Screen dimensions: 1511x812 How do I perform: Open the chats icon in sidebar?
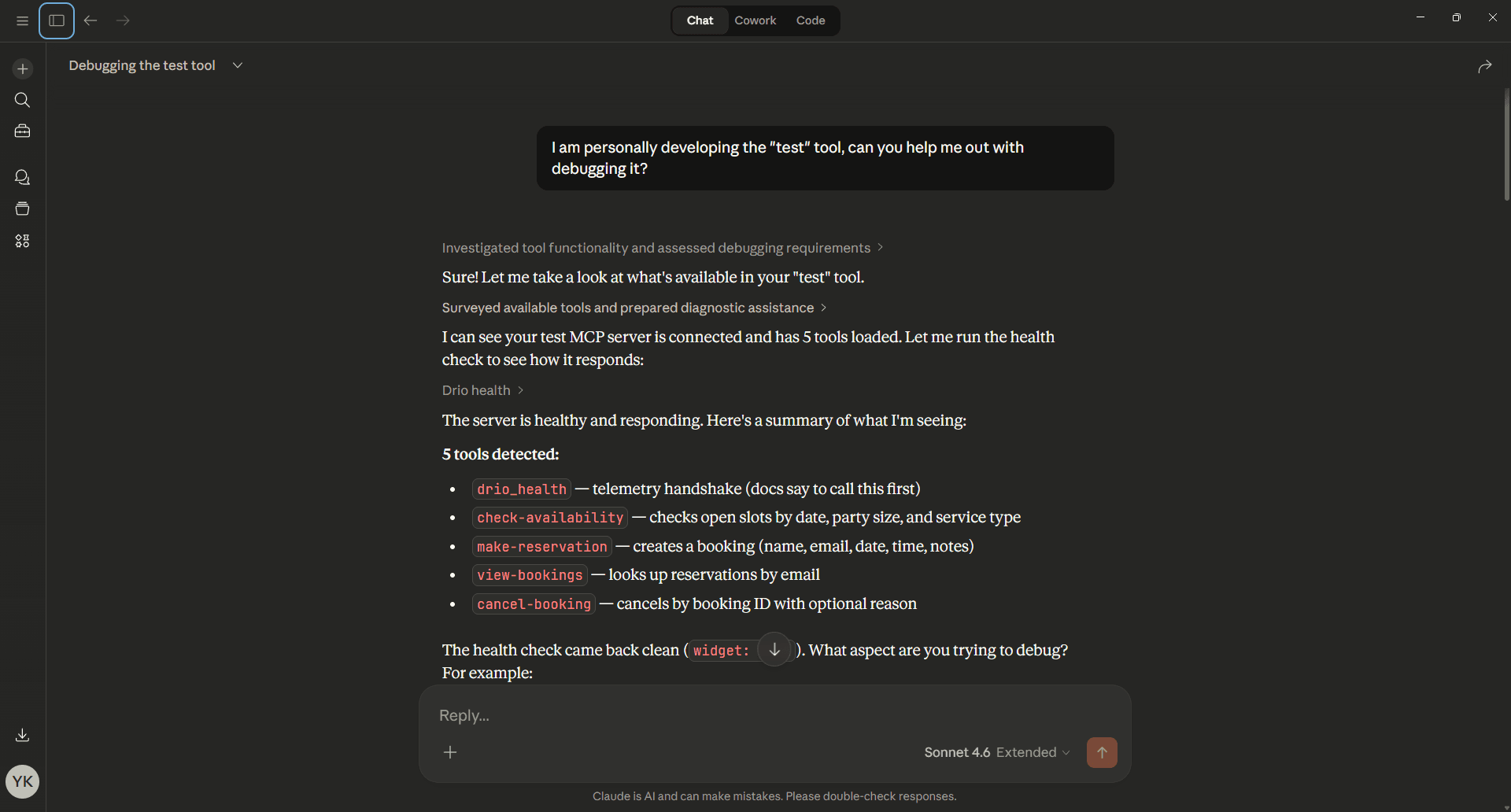[22, 178]
